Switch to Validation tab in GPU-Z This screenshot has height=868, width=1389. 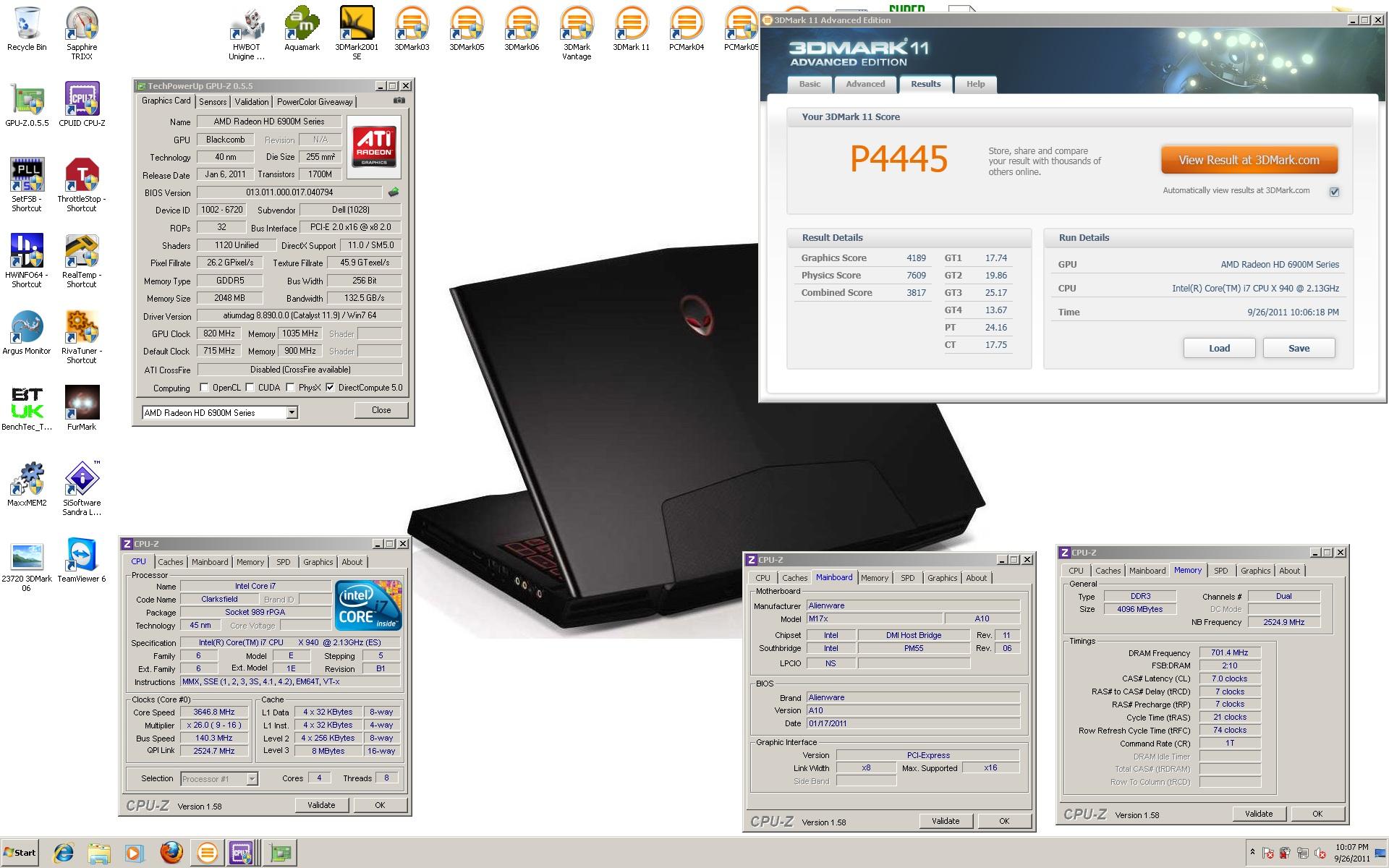252,102
